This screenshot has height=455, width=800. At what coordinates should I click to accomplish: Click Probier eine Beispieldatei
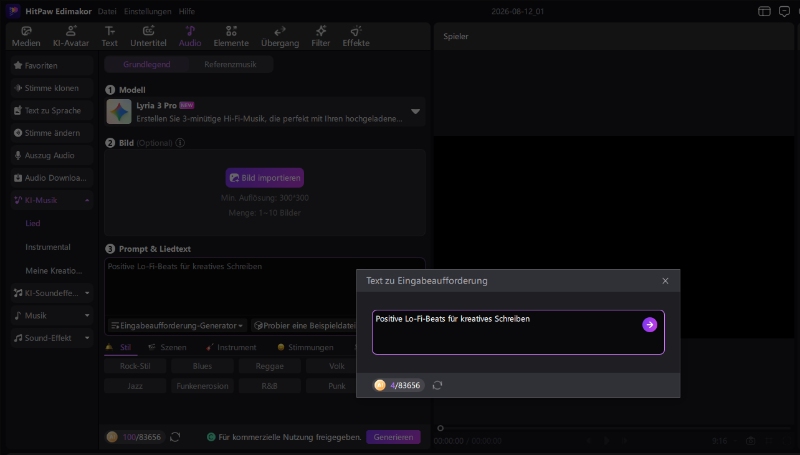coord(304,325)
